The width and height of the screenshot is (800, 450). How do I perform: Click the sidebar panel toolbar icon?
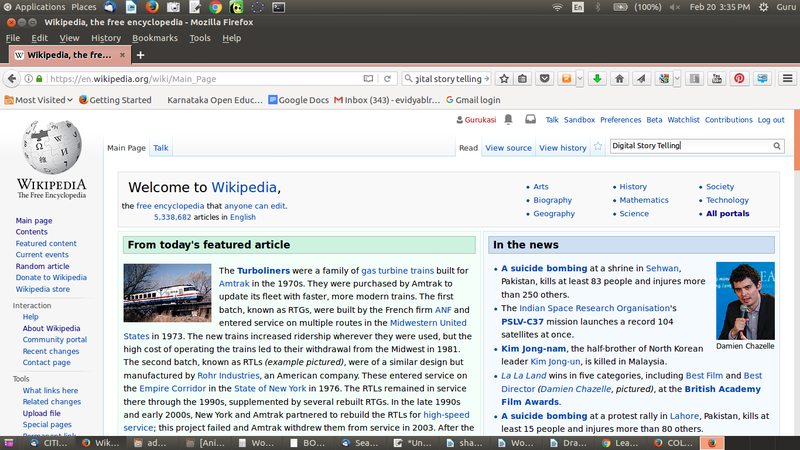[694, 79]
